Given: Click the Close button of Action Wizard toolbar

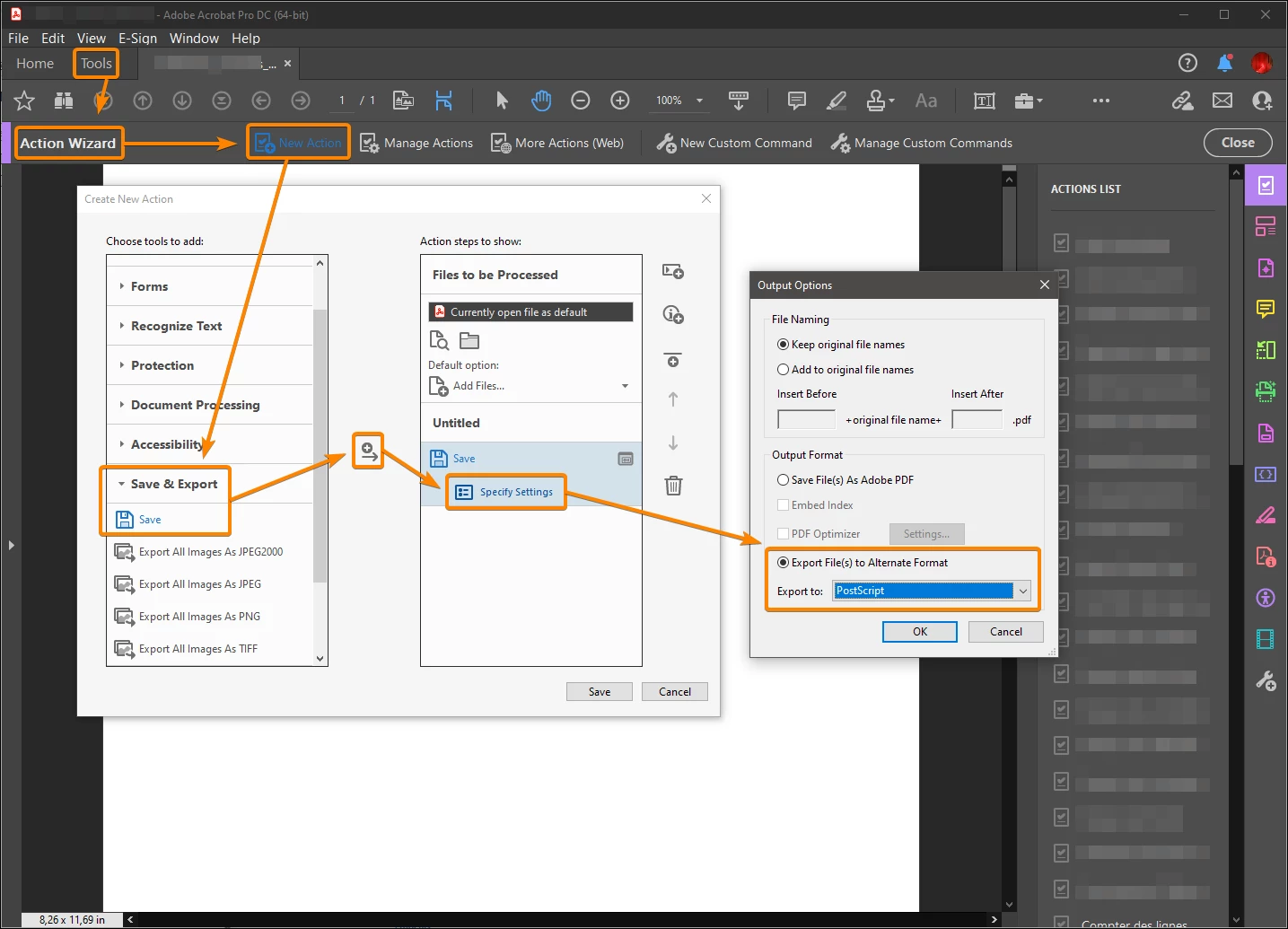Looking at the screenshot, I should (1238, 143).
